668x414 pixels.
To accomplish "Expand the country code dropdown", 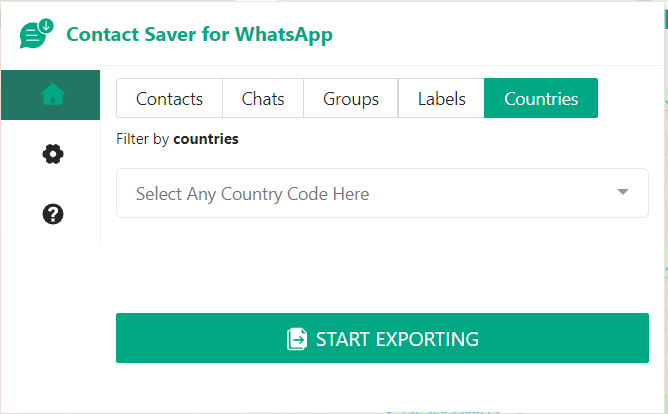I will pos(382,193).
